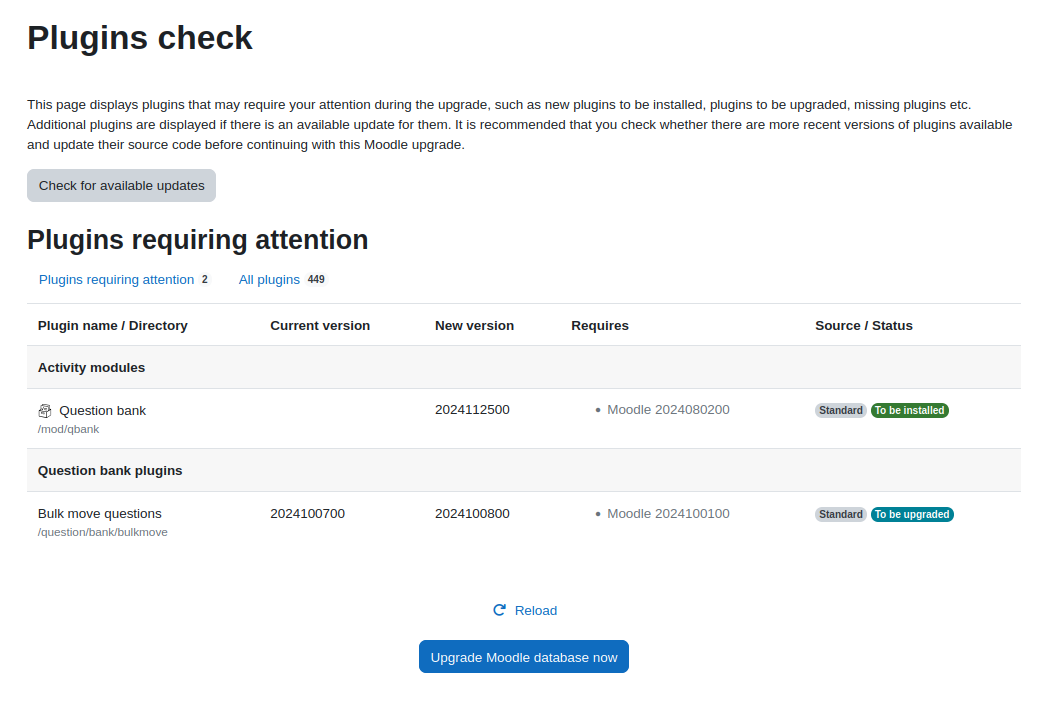Click the count badge 2 on Plugins requiring attention
Viewport: 1061px width, 711px height.
204,279
